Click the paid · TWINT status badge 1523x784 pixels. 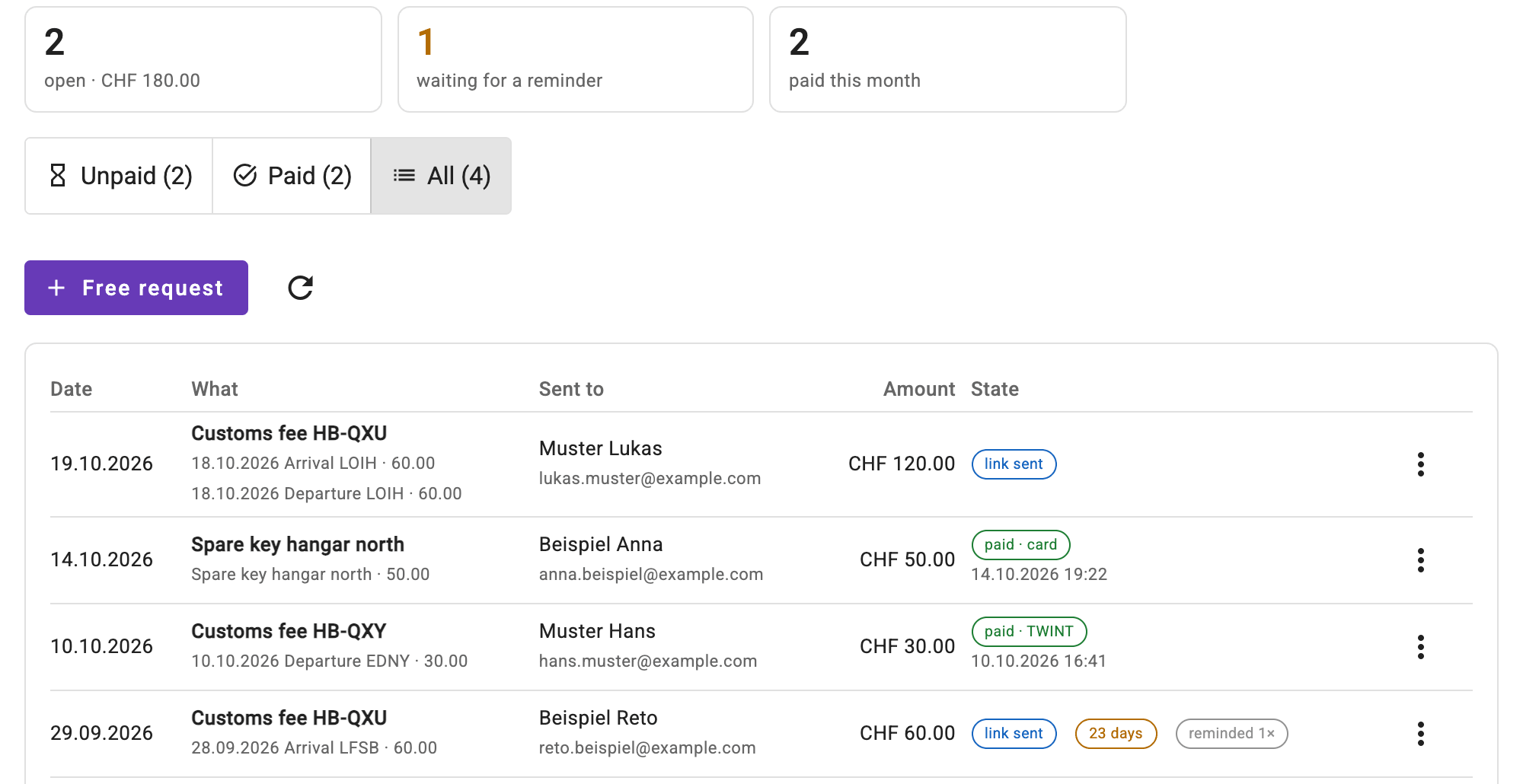click(1029, 632)
